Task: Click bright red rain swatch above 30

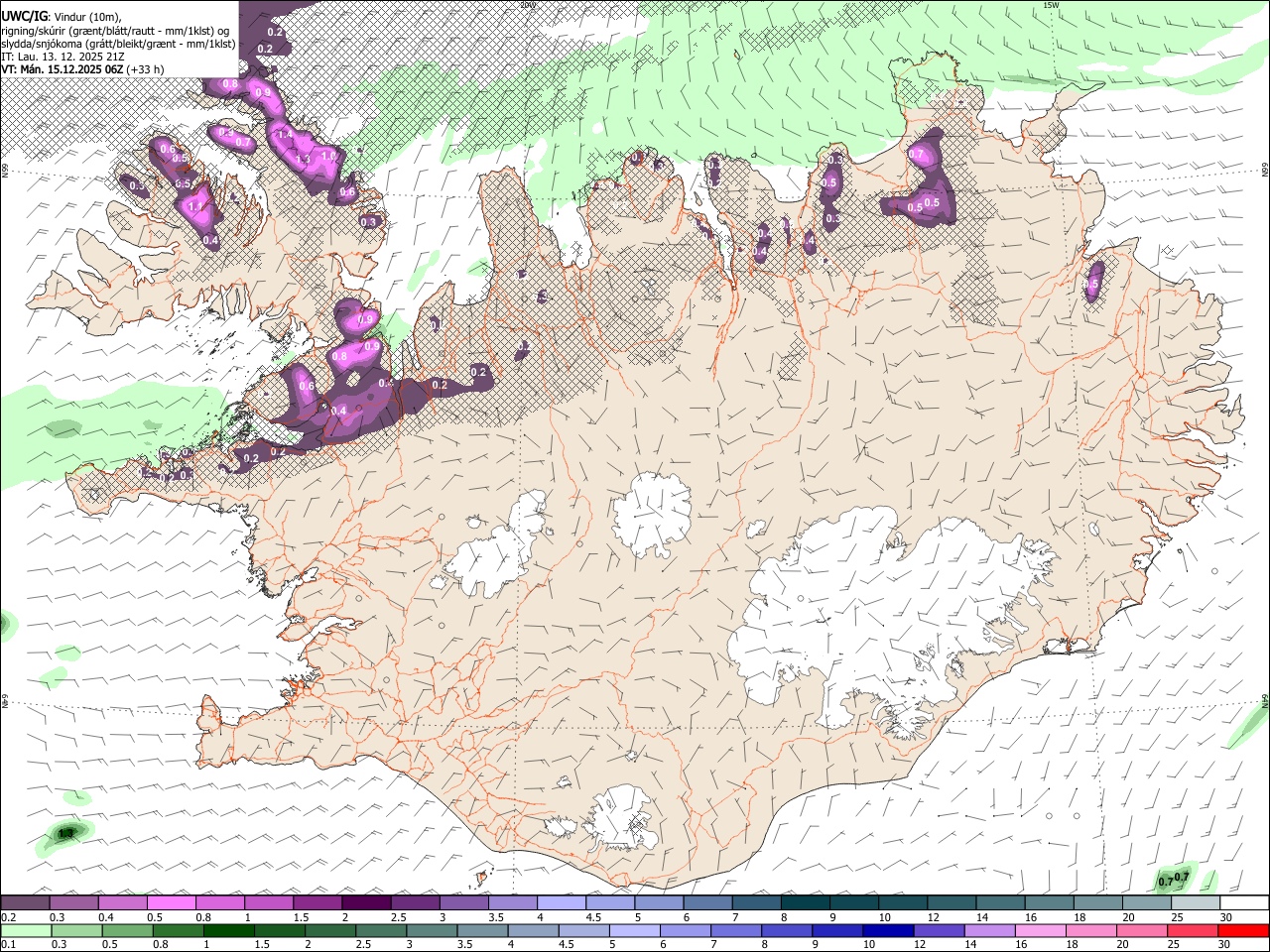Action: coord(1244,930)
